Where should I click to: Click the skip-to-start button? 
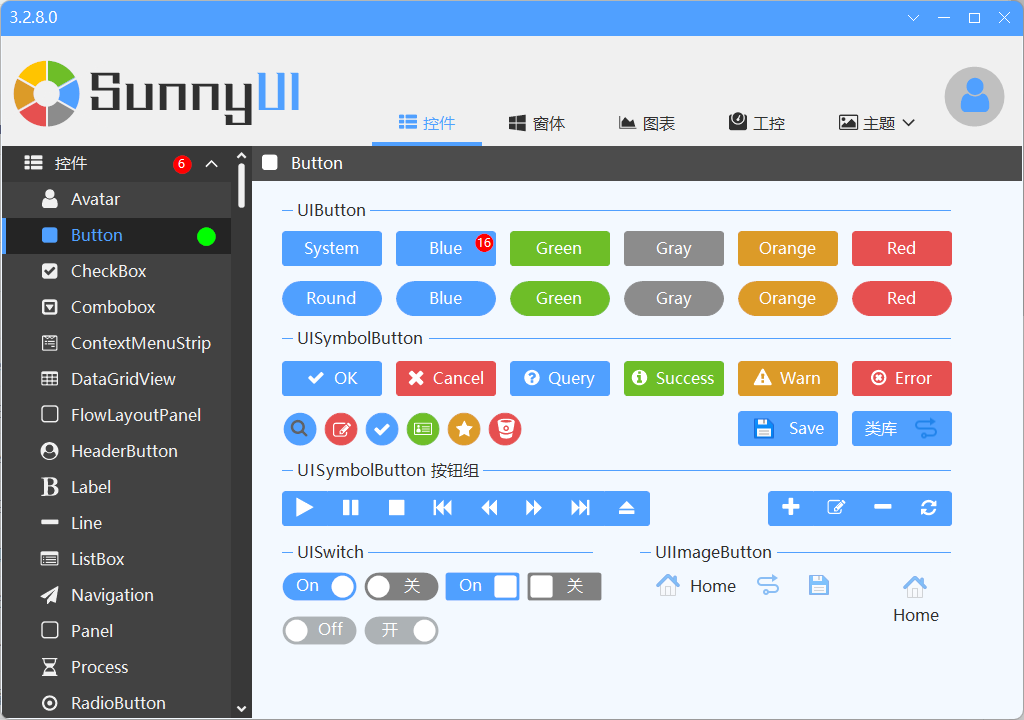tap(442, 508)
